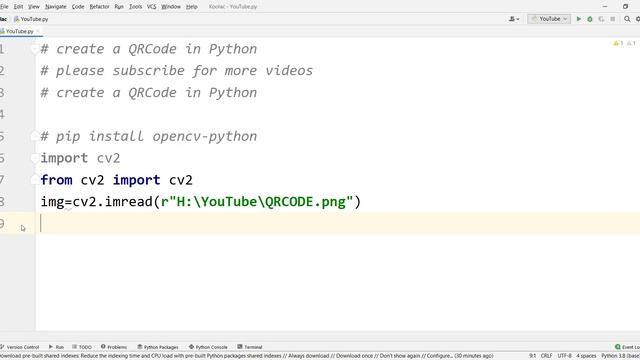Open the View menu
The width and height of the screenshot is (640, 360).
tap(34, 7)
